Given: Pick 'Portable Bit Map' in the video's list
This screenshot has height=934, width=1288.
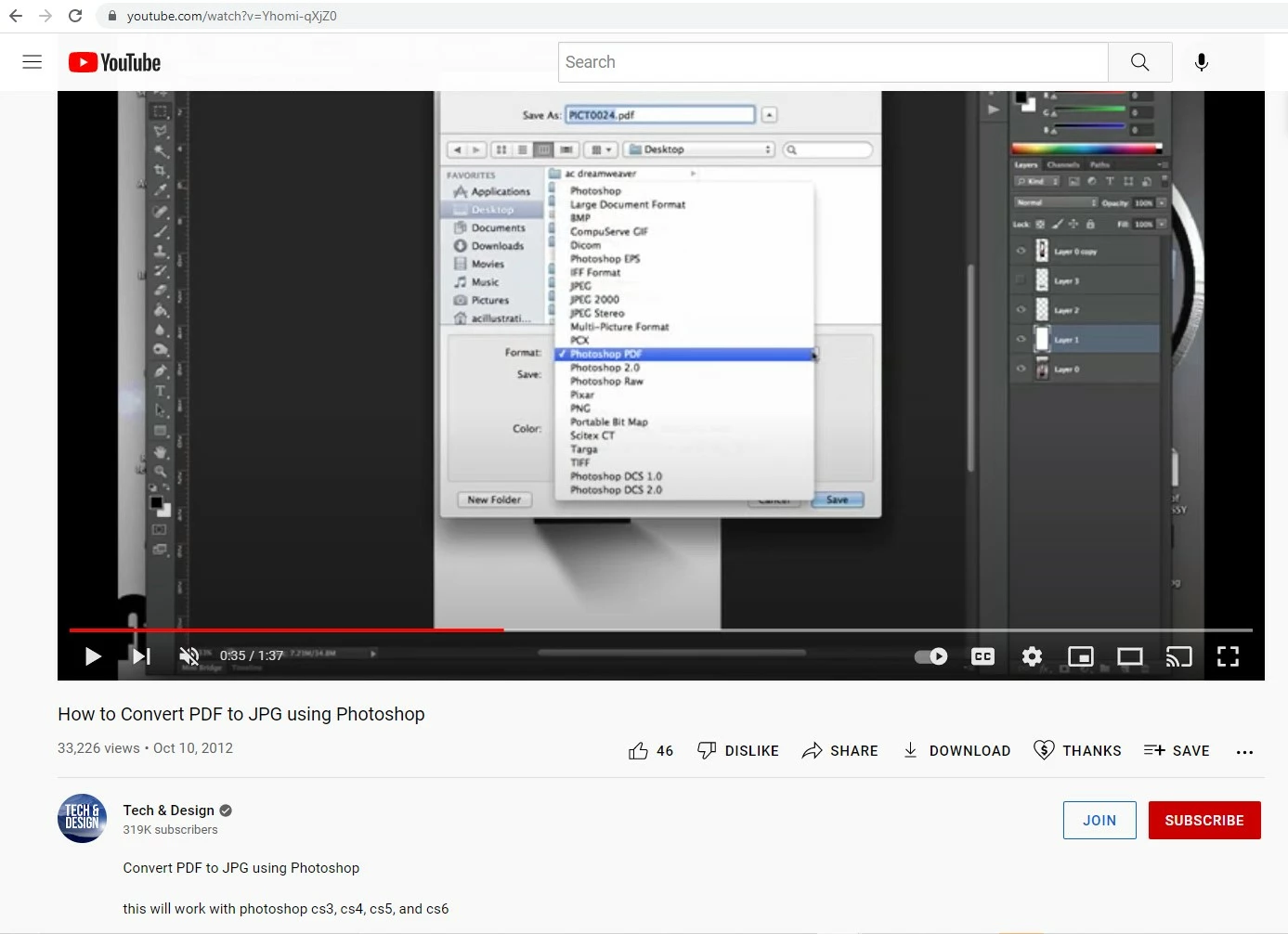Looking at the screenshot, I should (x=609, y=422).
